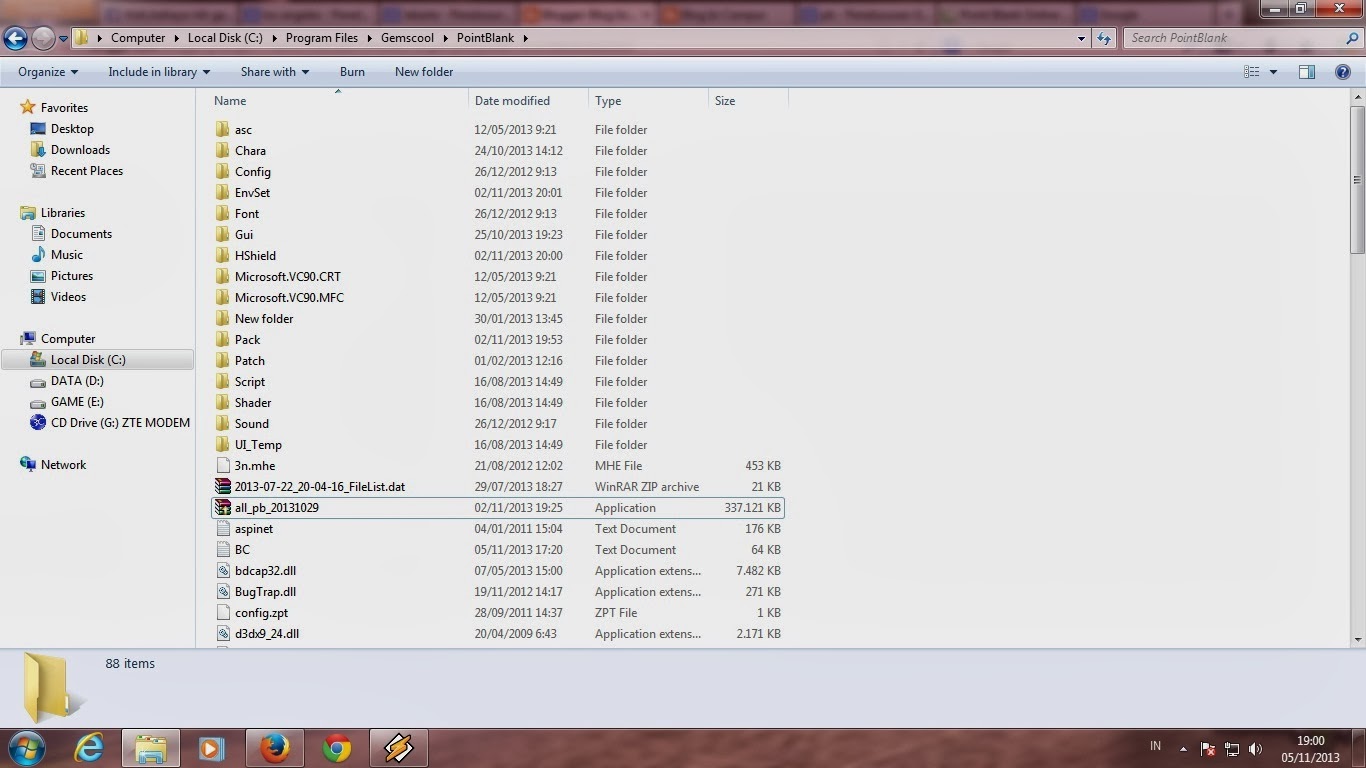Select the aspinet text document icon
This screenshot has height=768, width=1366.
(x=223, y=529)
